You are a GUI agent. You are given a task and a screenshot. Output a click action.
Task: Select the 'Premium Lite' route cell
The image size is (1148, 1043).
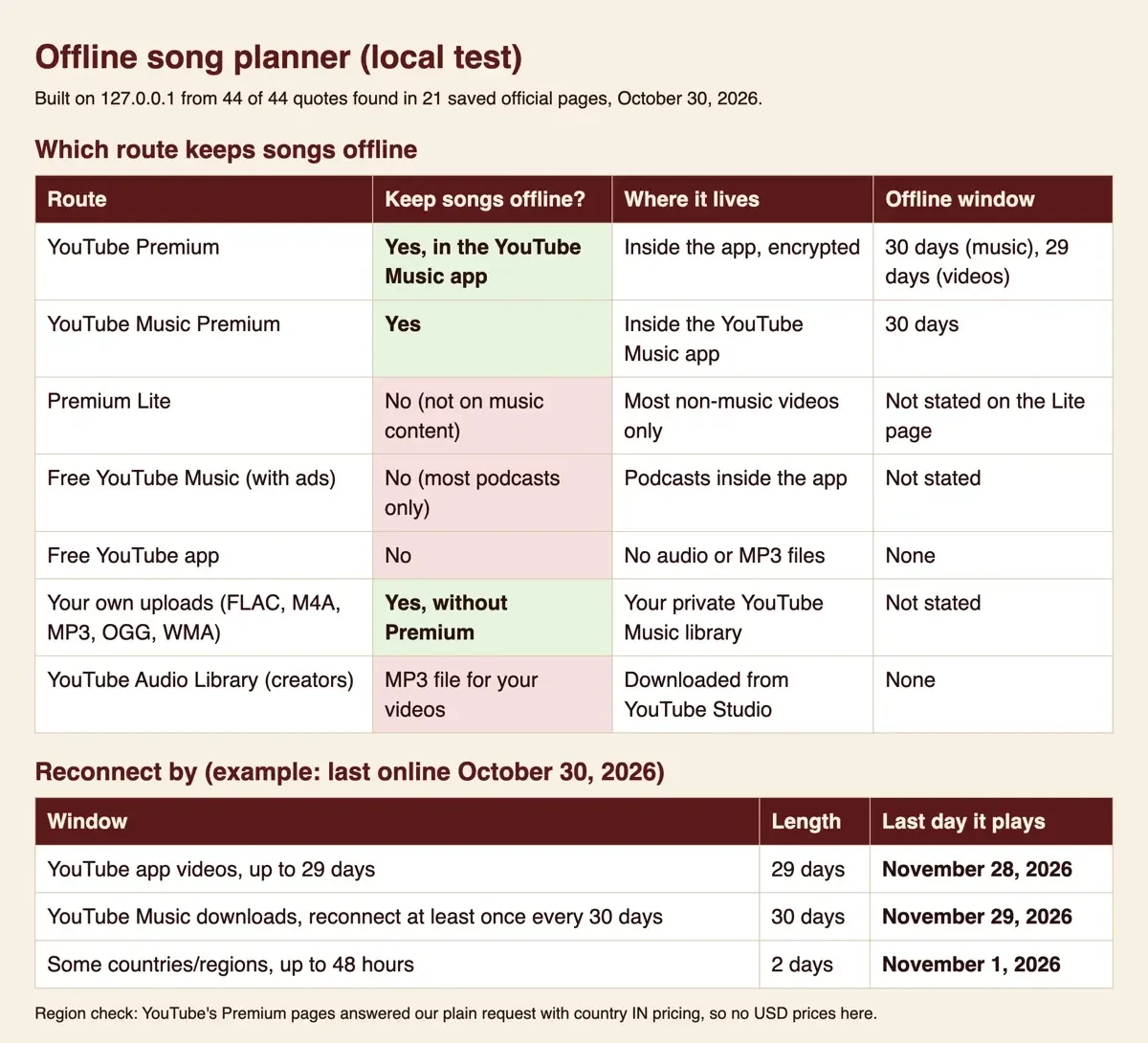[x=204, y=415]
